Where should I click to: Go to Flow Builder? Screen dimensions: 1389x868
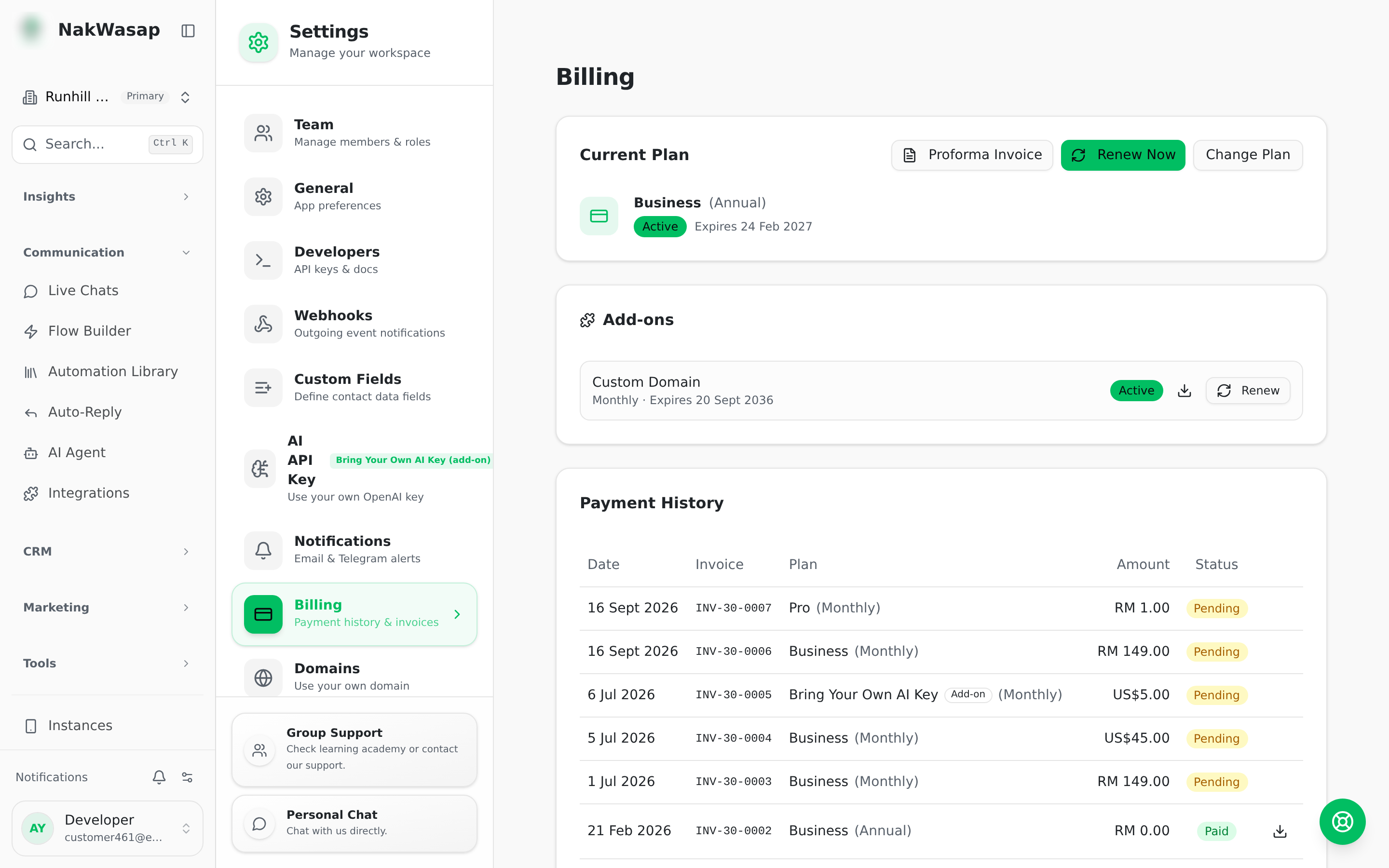click(108, 331)
